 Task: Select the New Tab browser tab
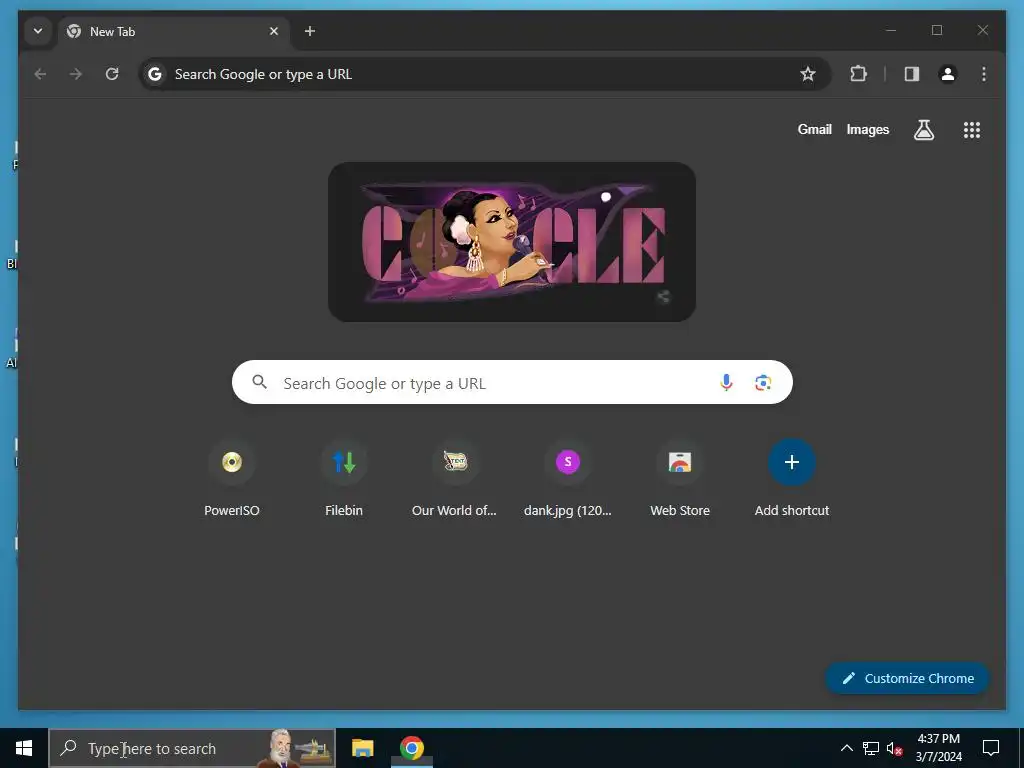174,31
